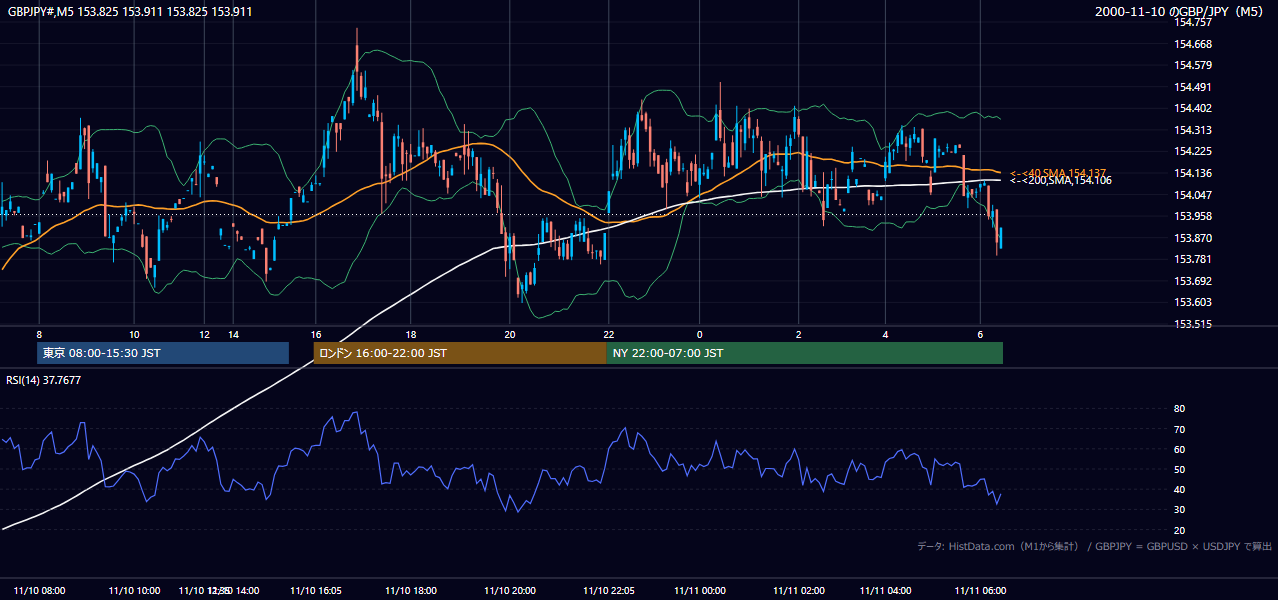Click the RSI(14) 37.7677 indicator label

click(x=44, y=380)
